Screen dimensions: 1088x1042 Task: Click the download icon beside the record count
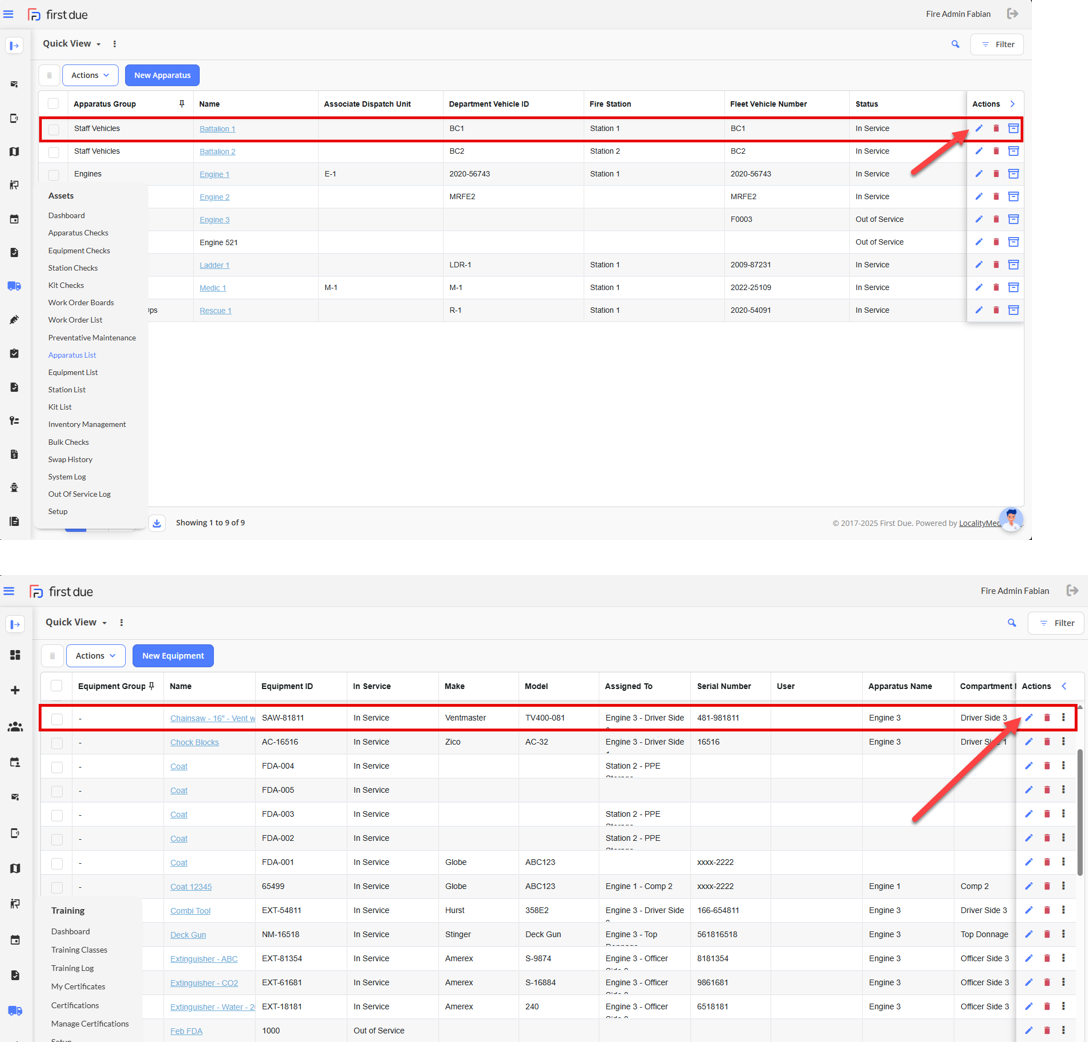pyautogui.click(x=157, y=523)
